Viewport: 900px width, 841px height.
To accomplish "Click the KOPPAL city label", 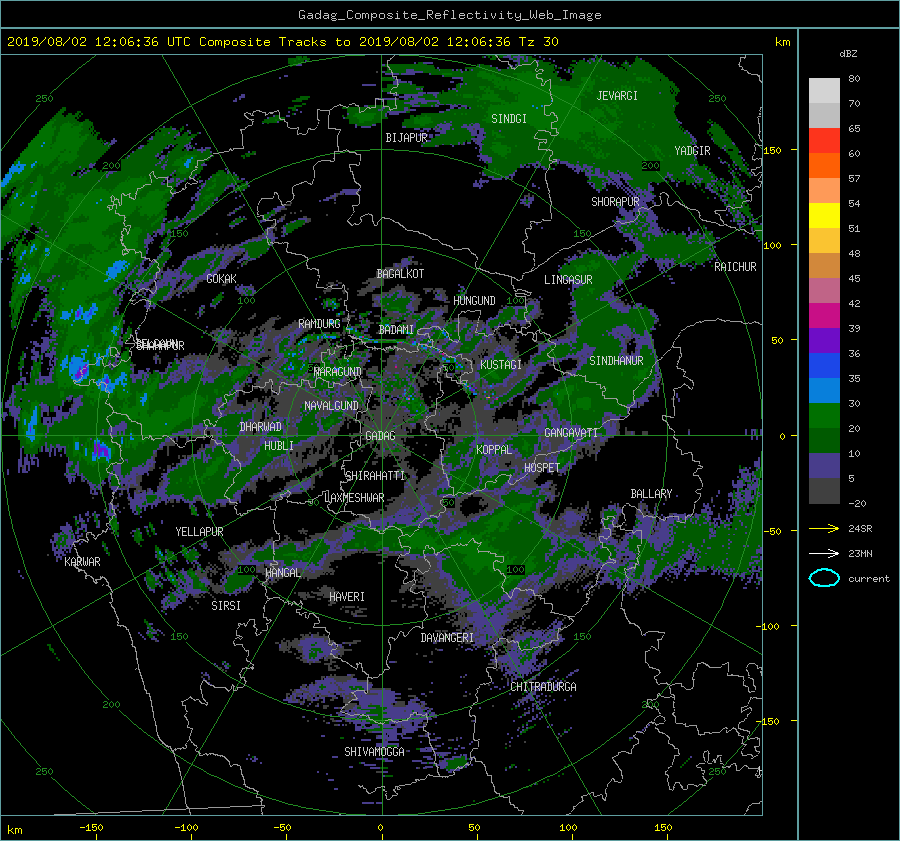I will tap(494, 450).
